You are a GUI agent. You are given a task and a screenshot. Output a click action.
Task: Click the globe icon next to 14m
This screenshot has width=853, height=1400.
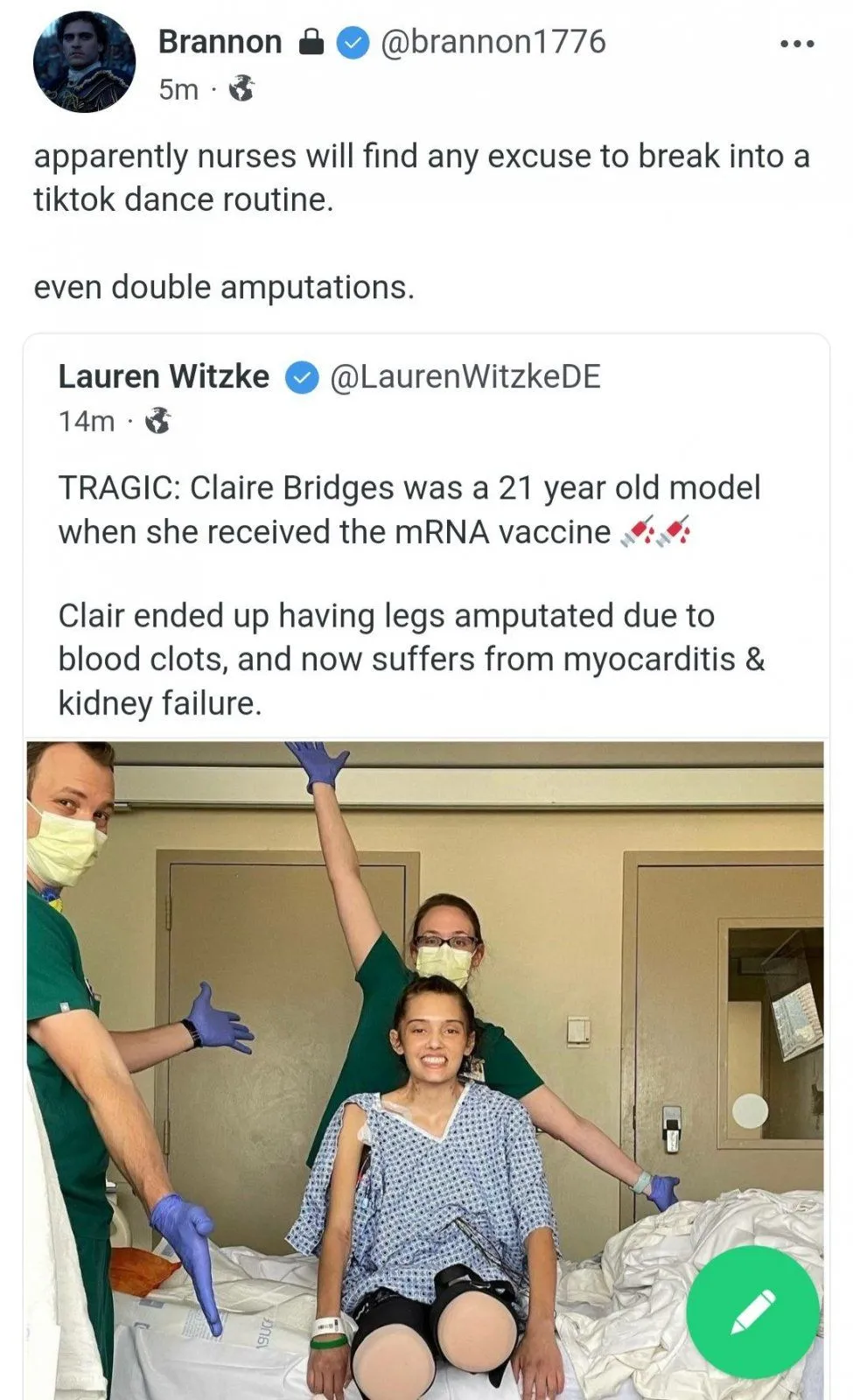coord(157,421)
